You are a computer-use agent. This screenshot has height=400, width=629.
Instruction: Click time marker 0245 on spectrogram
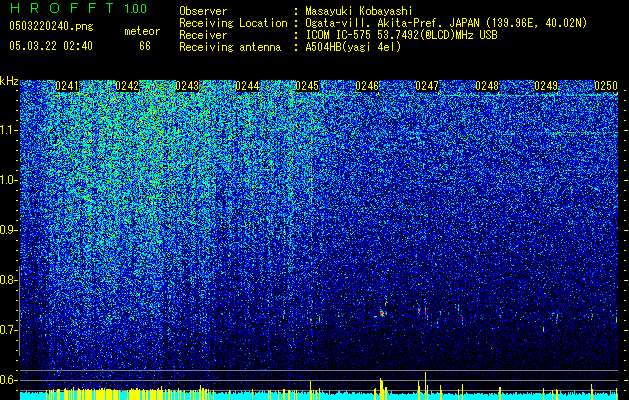coord(307,86)
